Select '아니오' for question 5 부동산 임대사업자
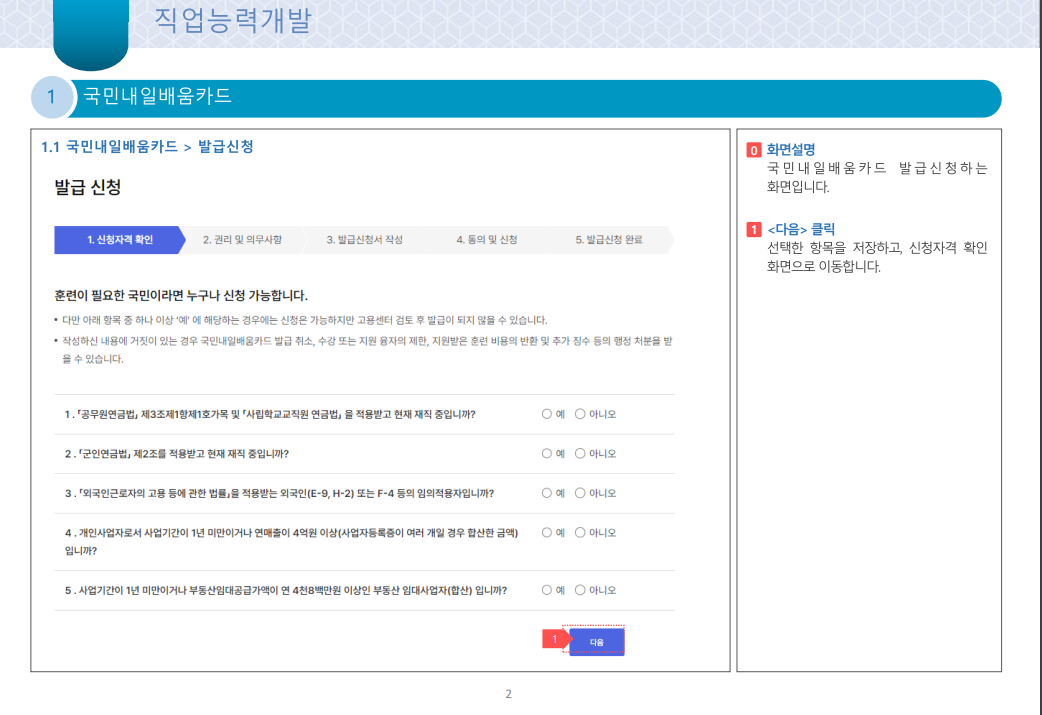 point(580,590)
